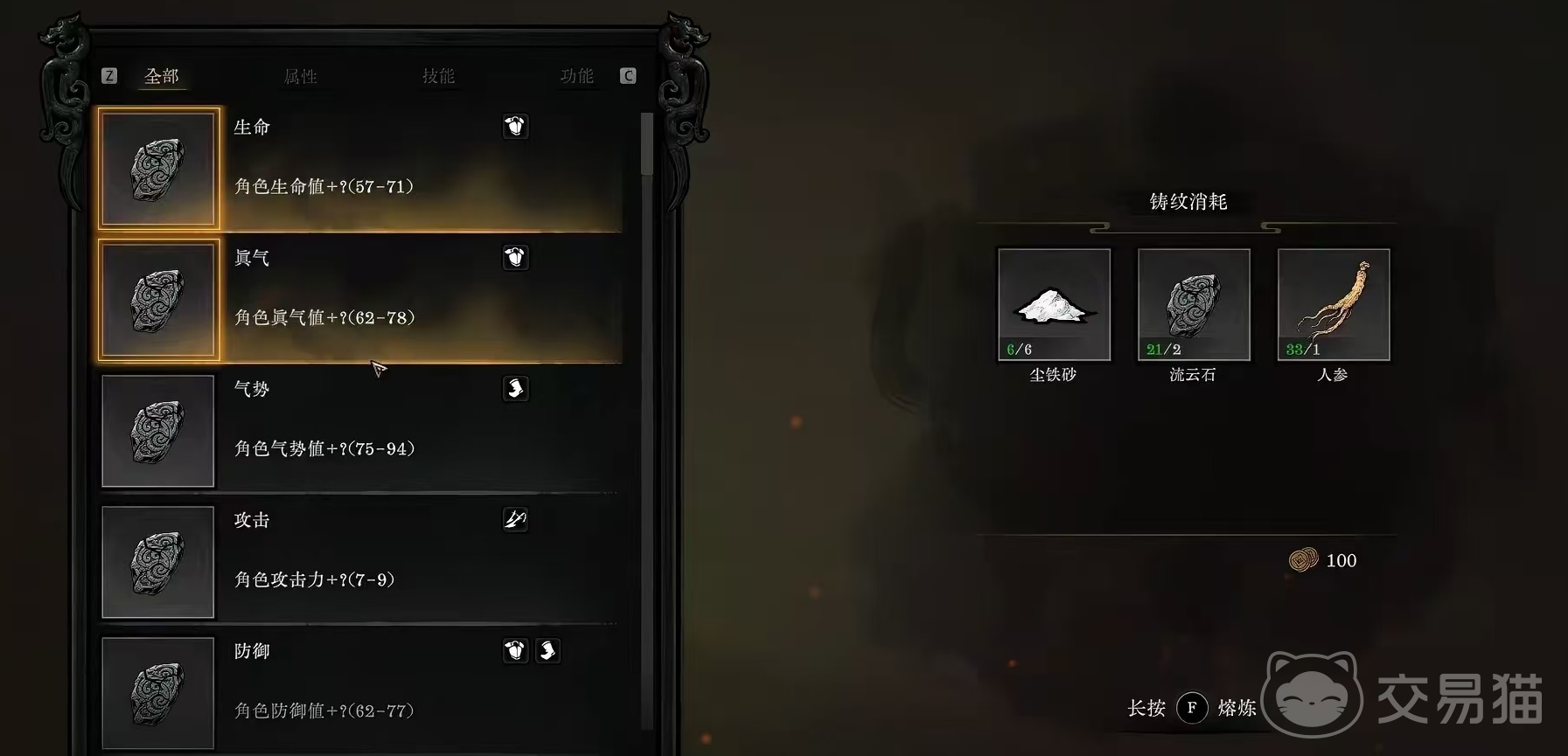
Task: Switch to the 全部 tab
Action: point(162,77)
